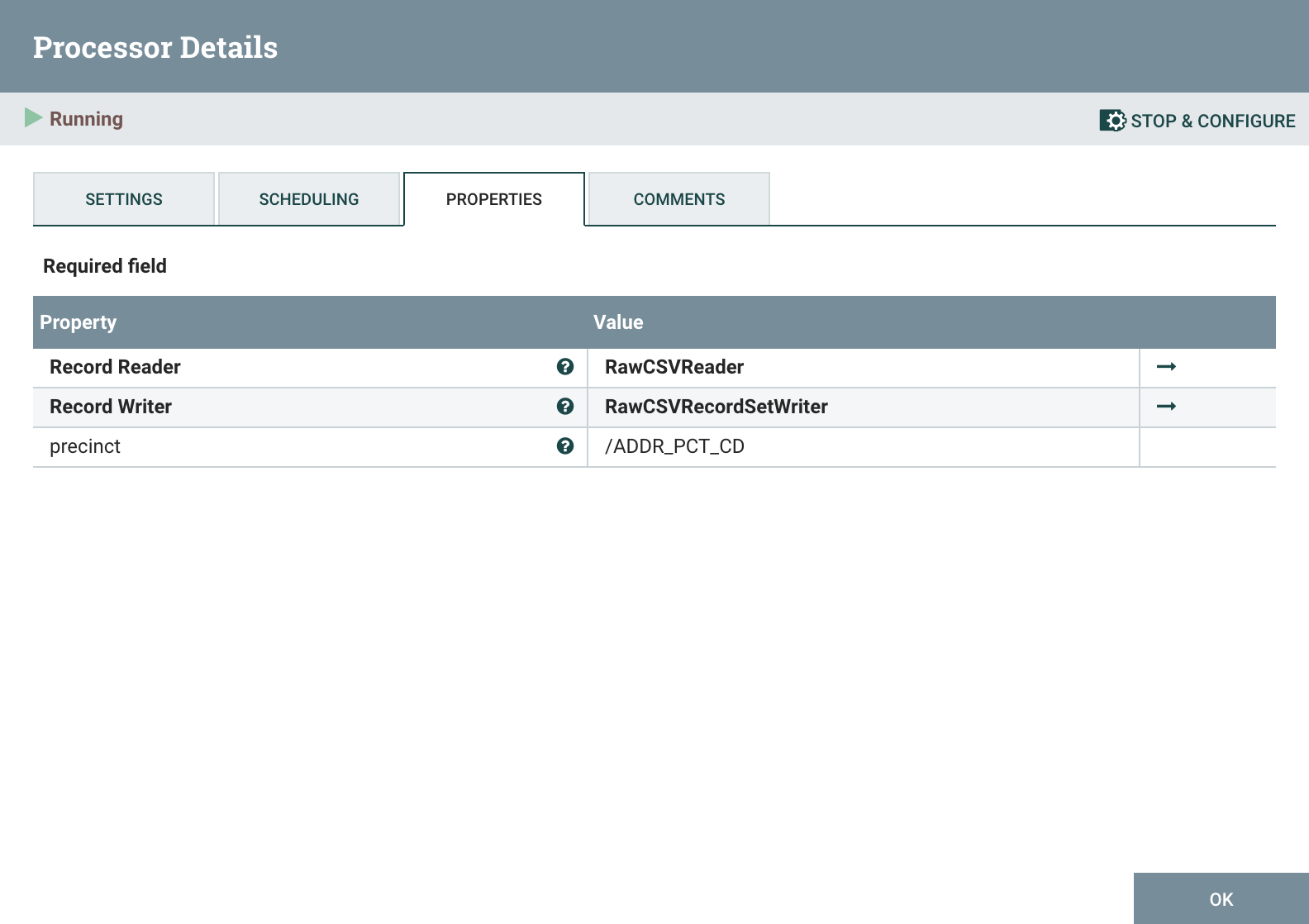Screen dimensions: 1309x924
Task: Click the help icon for Record Reader
Action: (565, 367)
